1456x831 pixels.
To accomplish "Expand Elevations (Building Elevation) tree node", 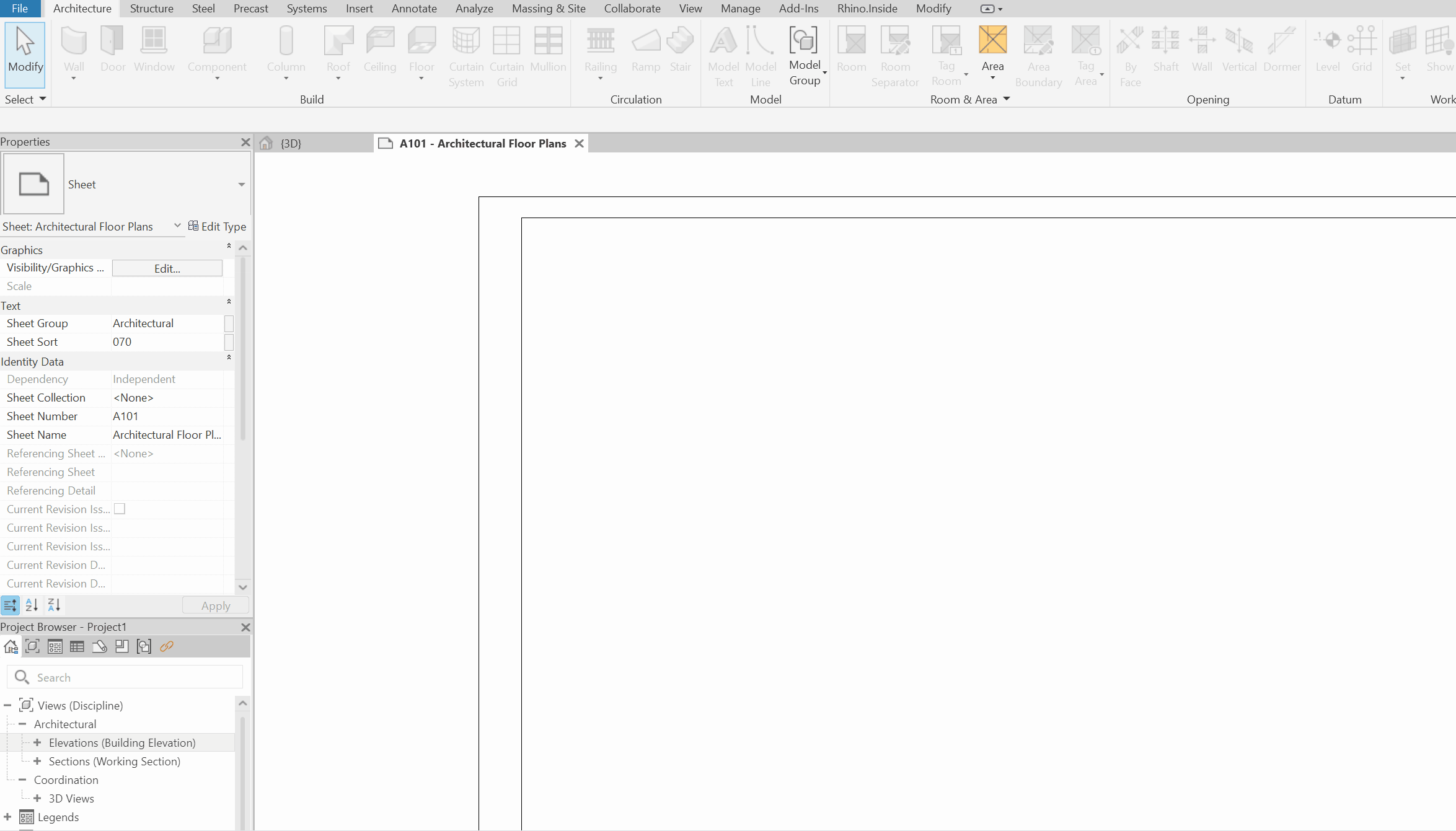I will (37, 742).
